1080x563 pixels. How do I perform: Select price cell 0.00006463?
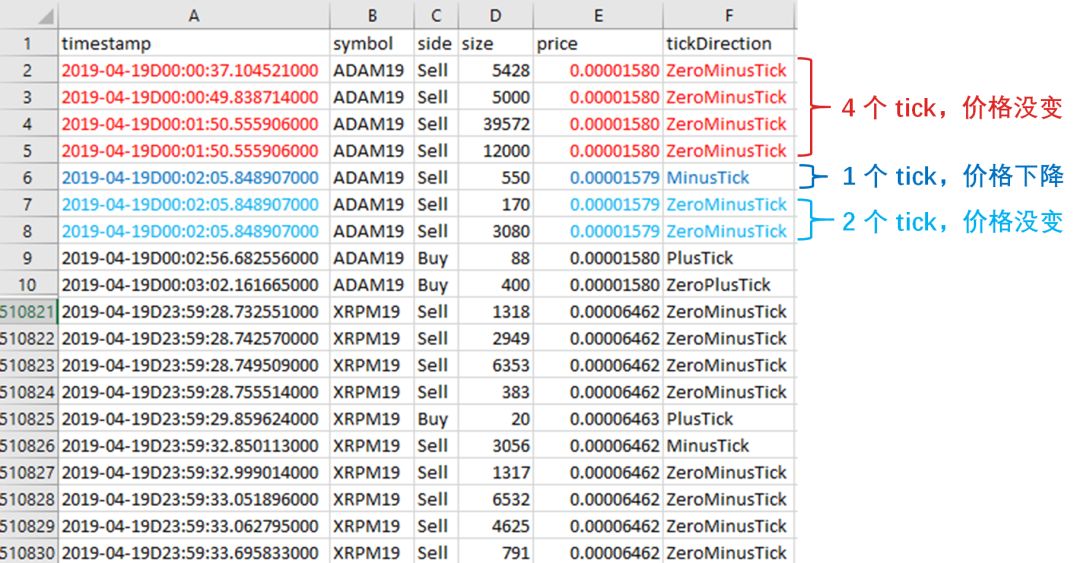(x=598, y=419)
